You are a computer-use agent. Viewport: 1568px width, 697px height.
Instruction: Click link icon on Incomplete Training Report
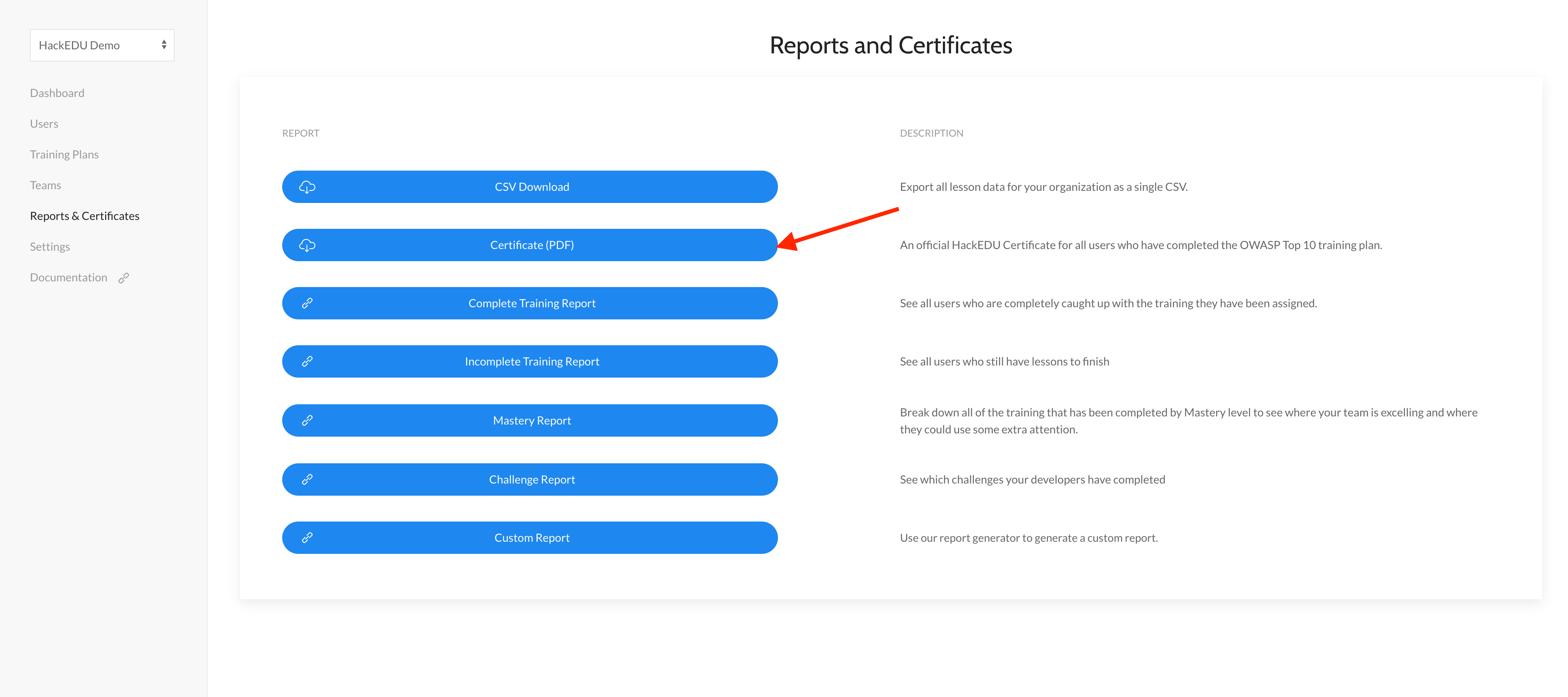point(307,361)
